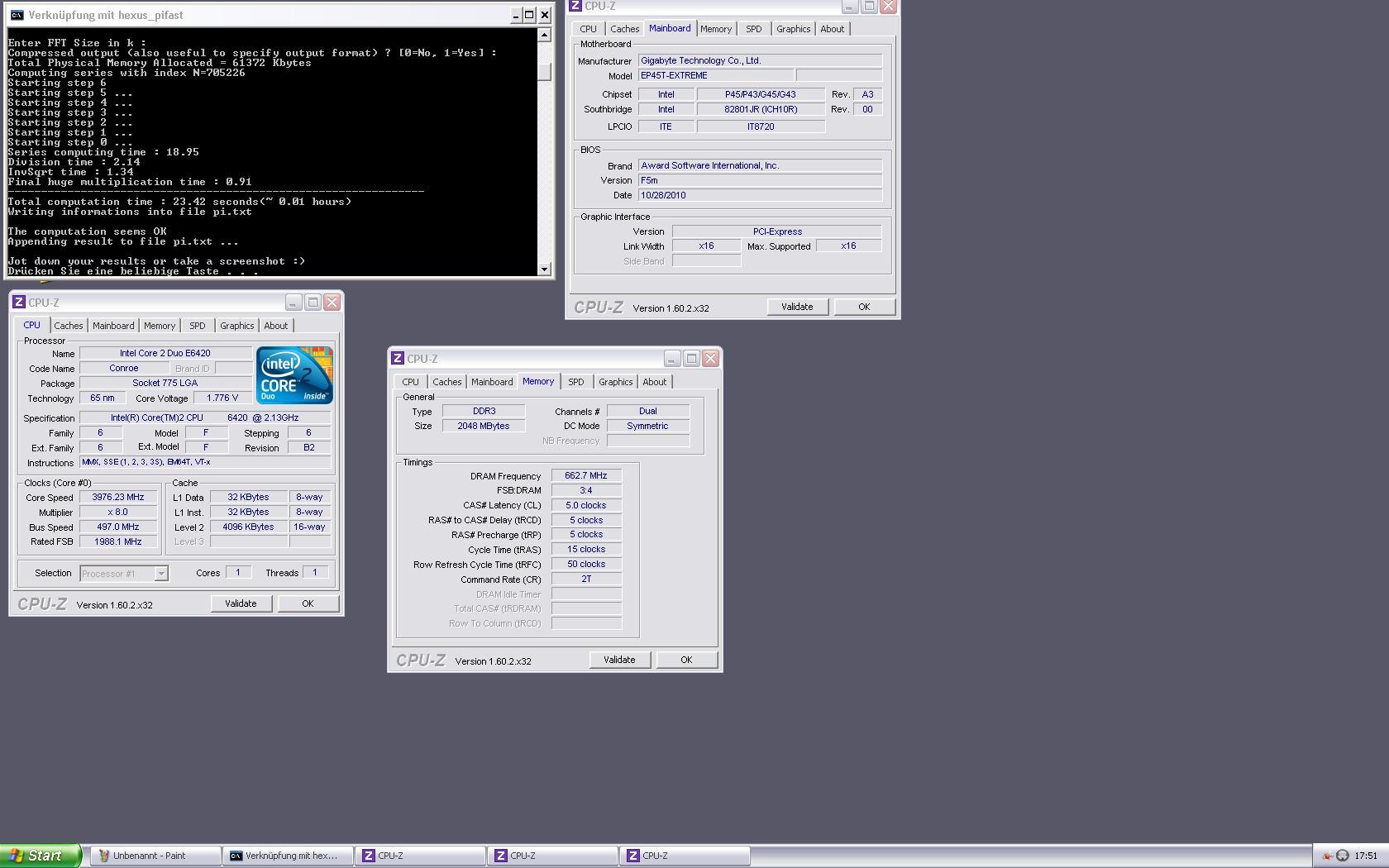Screen dimensions: 1389x868
Task: Click CPU-Z title icon in the Memory window
Action: (x=398, y=359)
